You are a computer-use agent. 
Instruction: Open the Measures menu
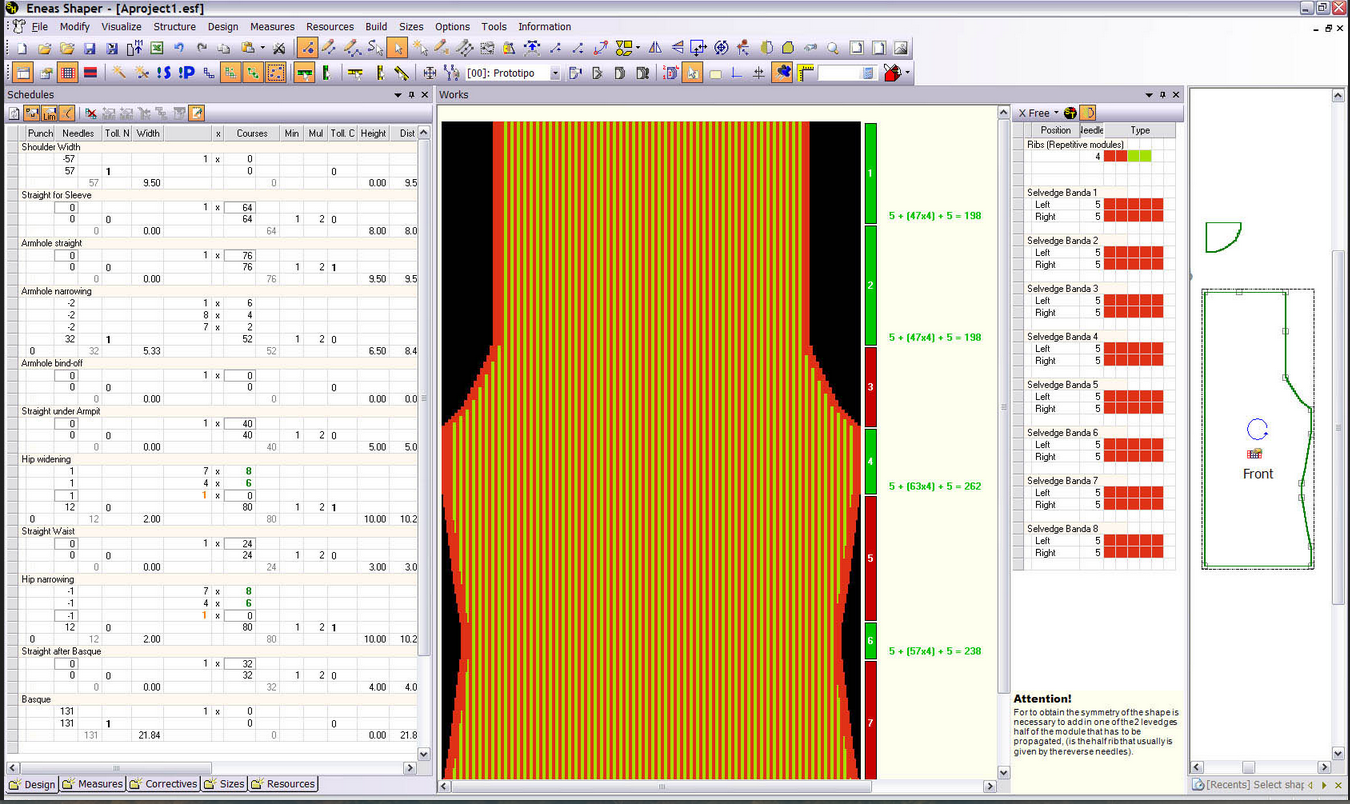coord(272,27)
